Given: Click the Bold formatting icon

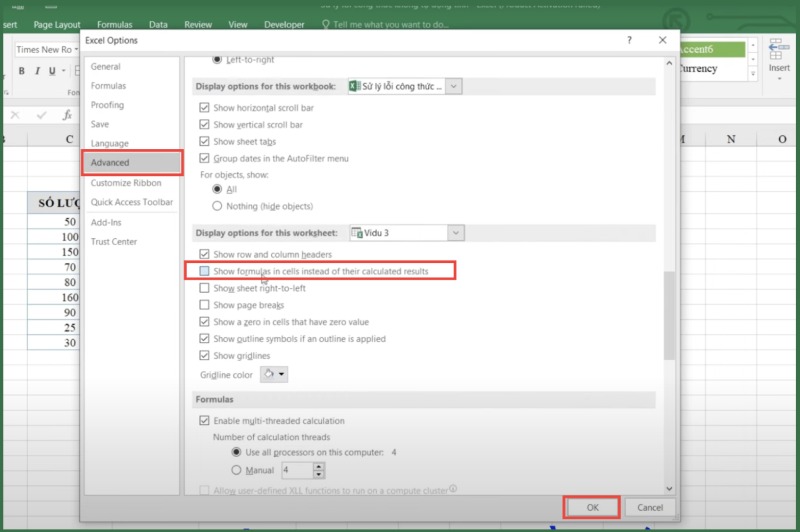Looking at the screenshot, I should coord(21,71).
